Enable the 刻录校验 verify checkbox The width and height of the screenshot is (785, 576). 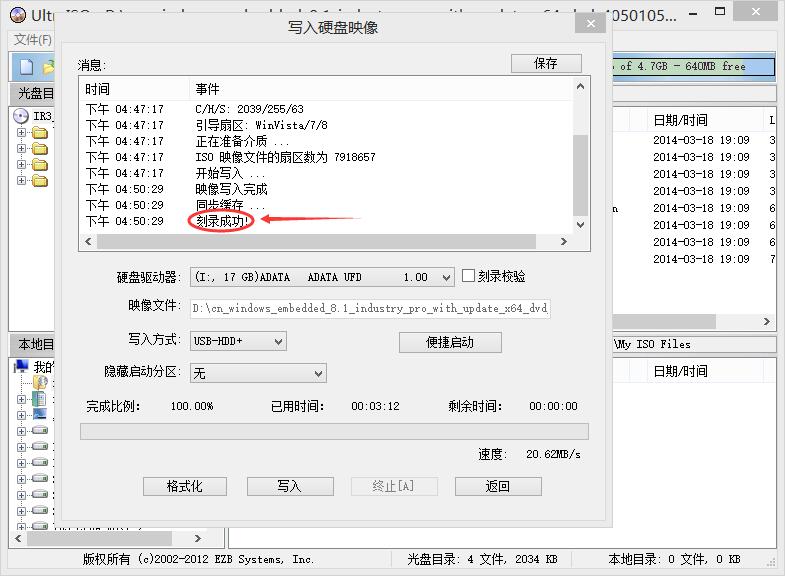(468, 276)
